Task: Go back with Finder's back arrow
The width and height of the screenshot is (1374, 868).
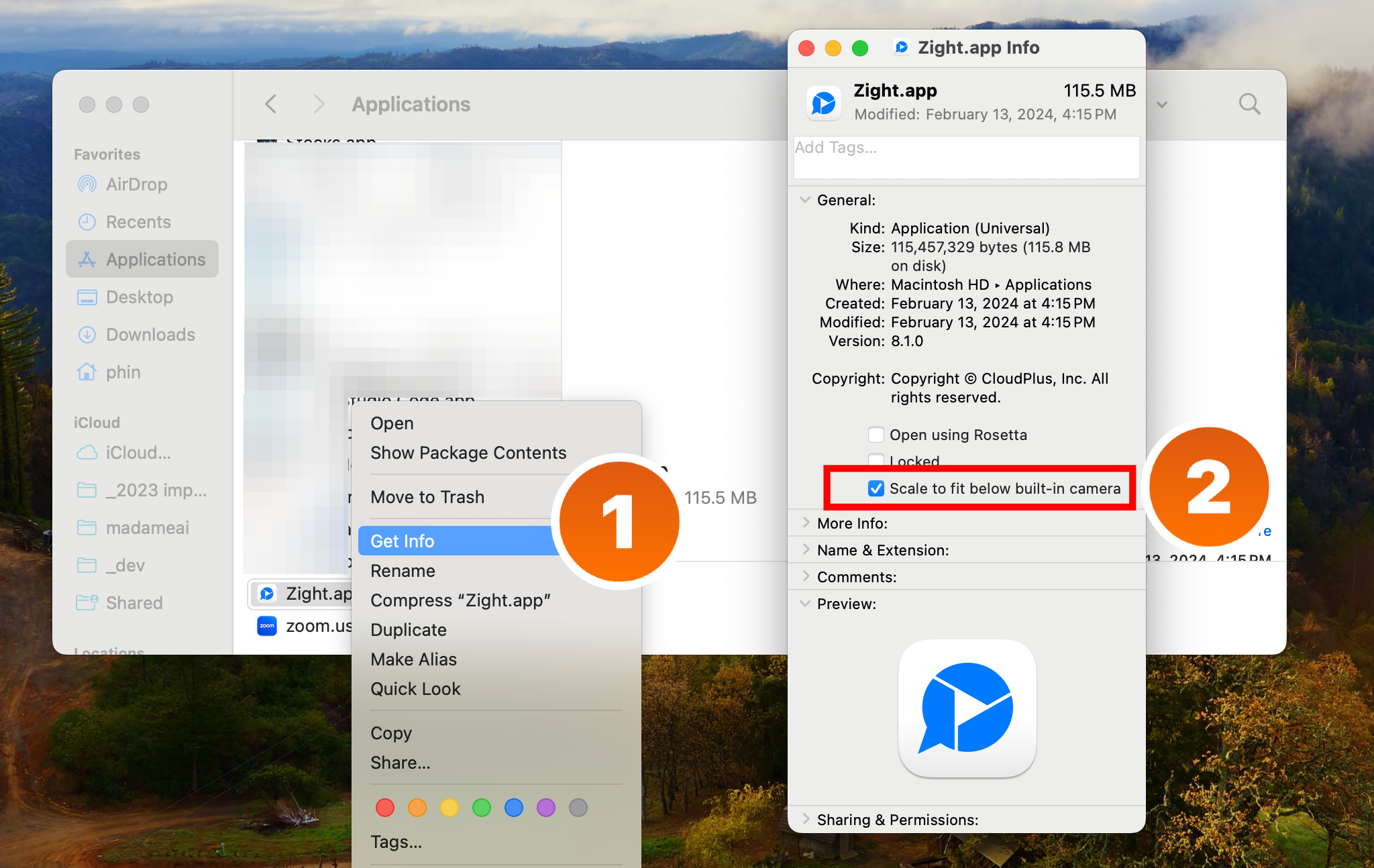Action: click(271, 104)
